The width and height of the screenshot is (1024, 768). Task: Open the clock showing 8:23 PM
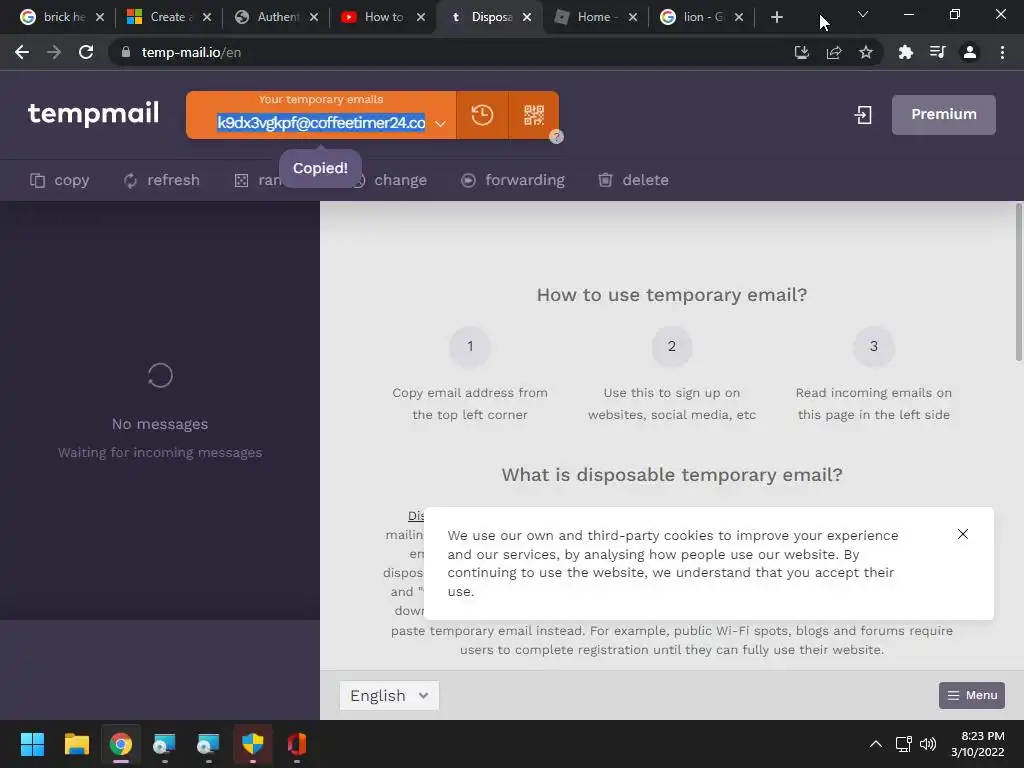[978, 744]
